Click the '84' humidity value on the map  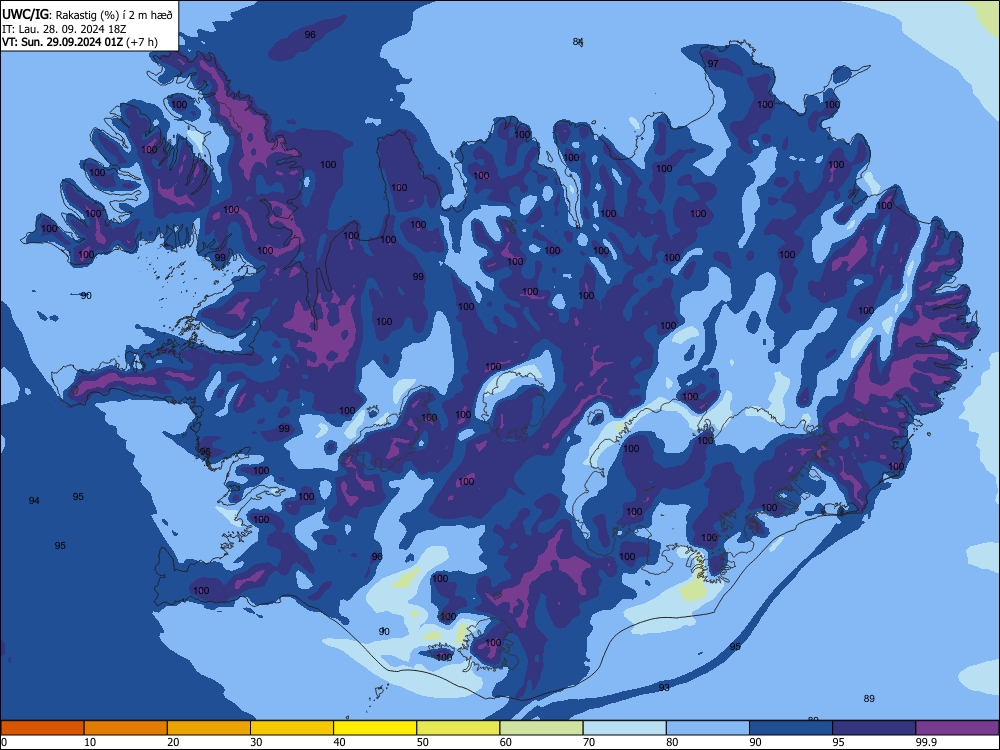coord(578,42)
